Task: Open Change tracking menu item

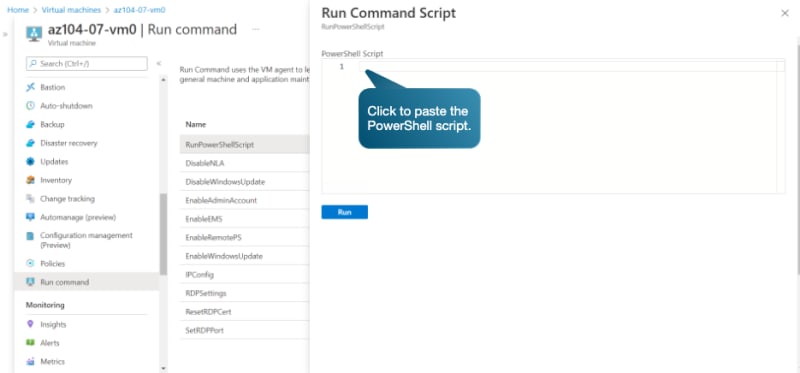Action: tap(67, 199)
